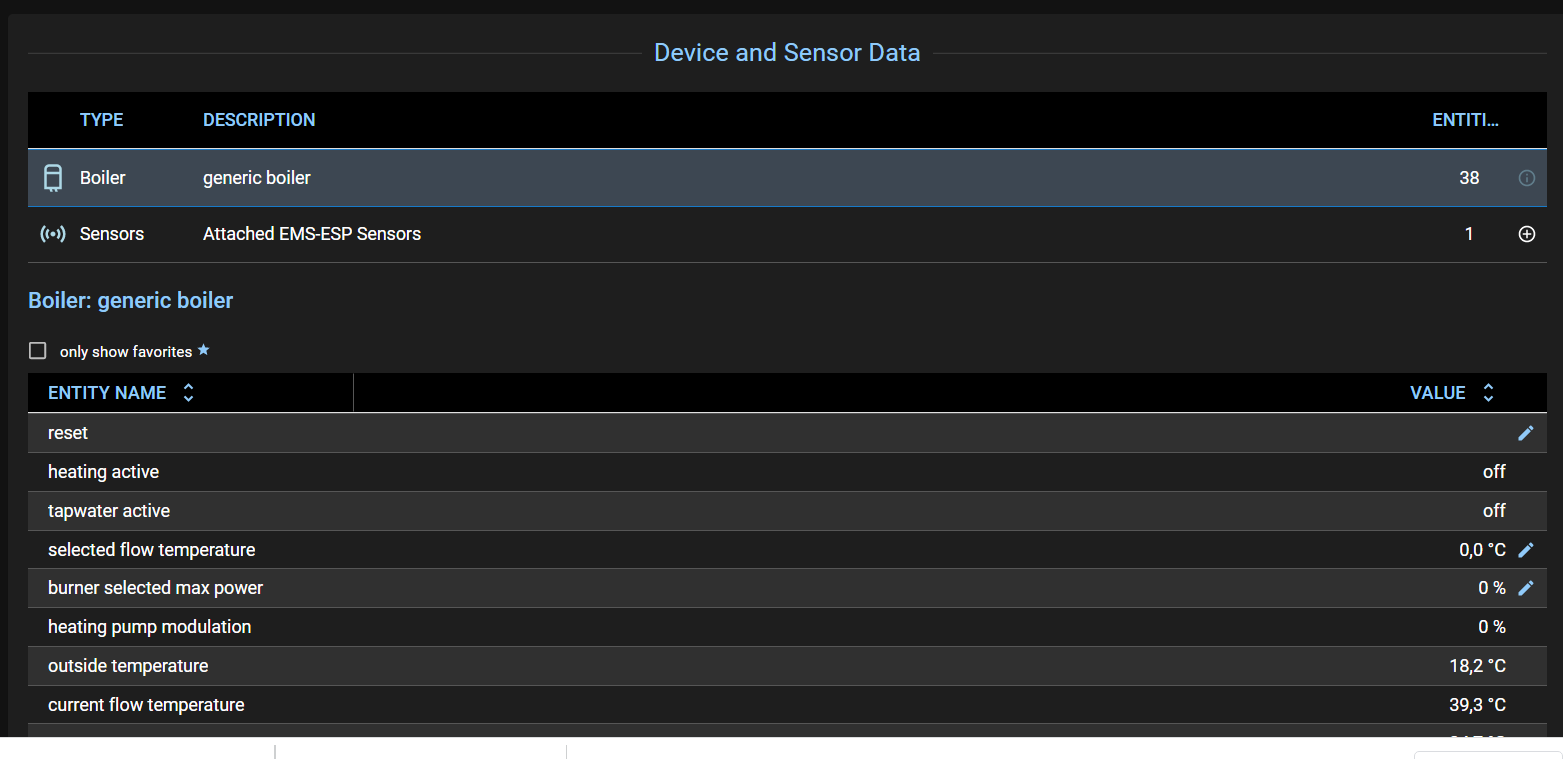Click the Boiler device icon

coord(52,178)
